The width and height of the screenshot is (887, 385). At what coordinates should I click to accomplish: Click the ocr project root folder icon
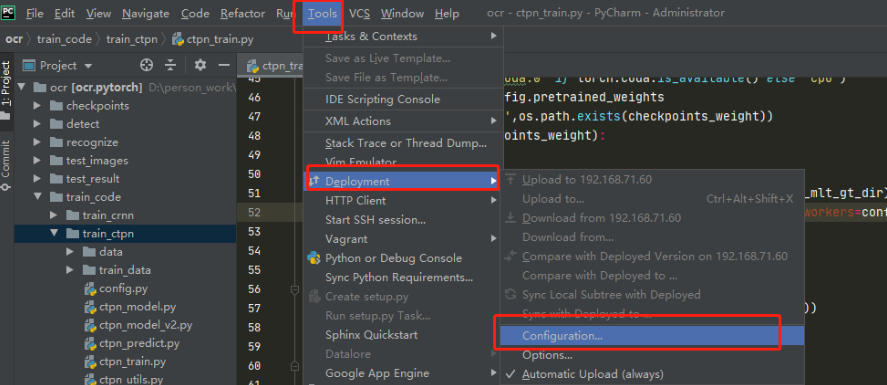point(40,87)
